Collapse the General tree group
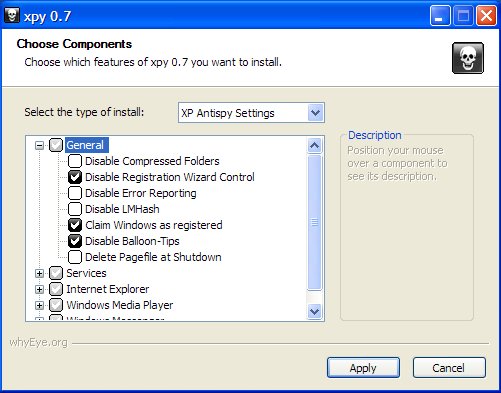Viewport: 501px width, 393px height. (39, 145)
